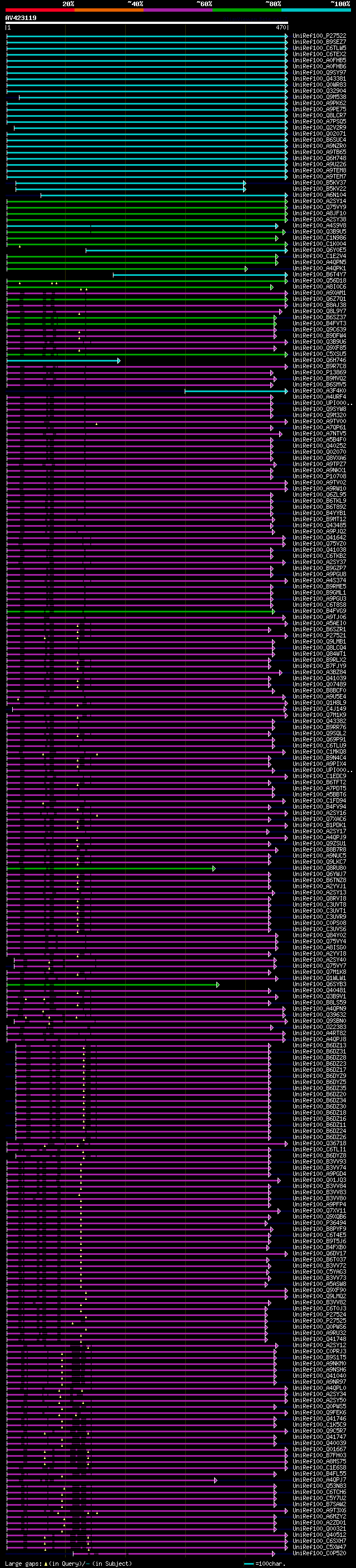356x1568 pixels.
Task: Click hit label UniRef100_P27522
Action: pos(319,36)
